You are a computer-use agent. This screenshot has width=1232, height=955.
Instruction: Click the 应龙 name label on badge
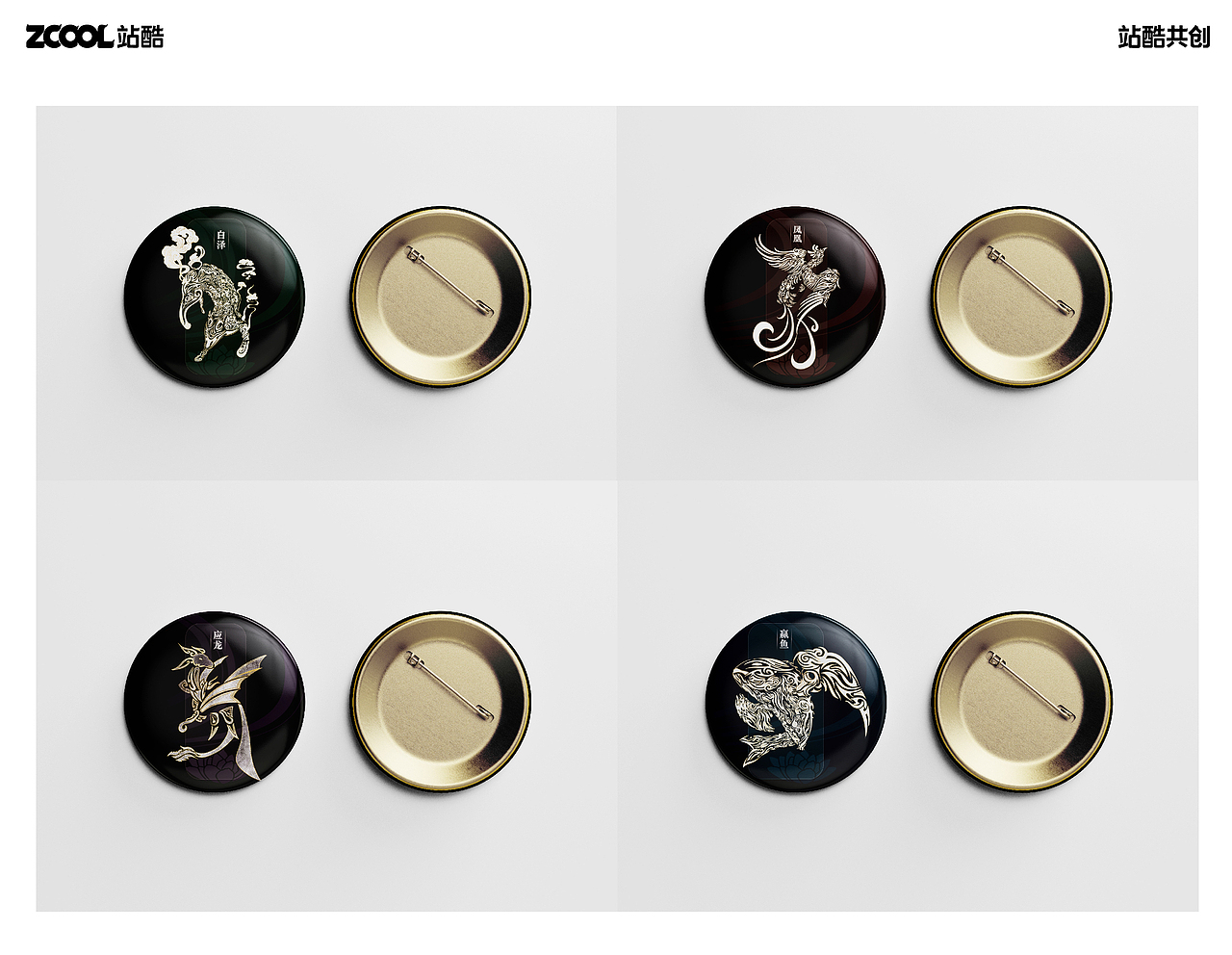[x=218, y=639]
